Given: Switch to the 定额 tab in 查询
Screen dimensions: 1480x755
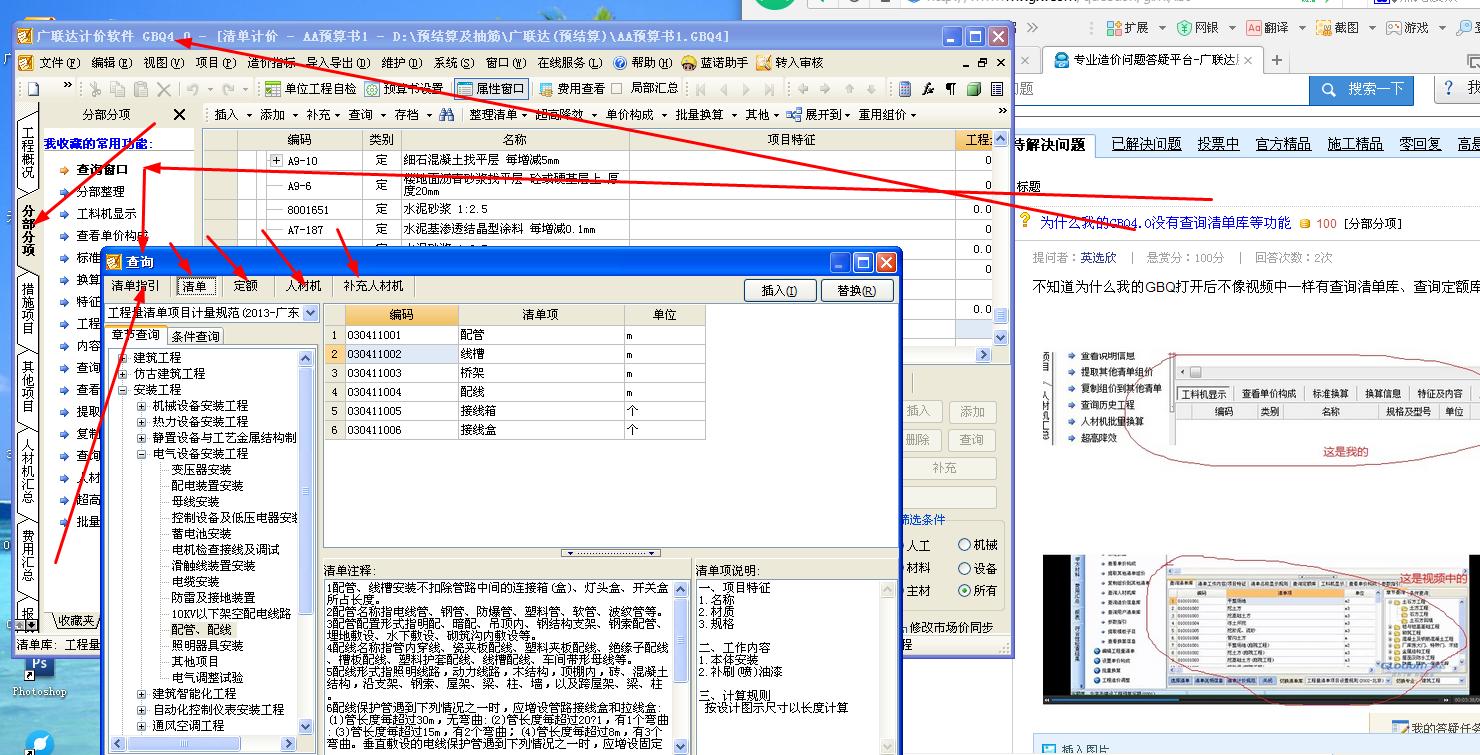Looking at the screenshot, I should [x=246, y=286].
